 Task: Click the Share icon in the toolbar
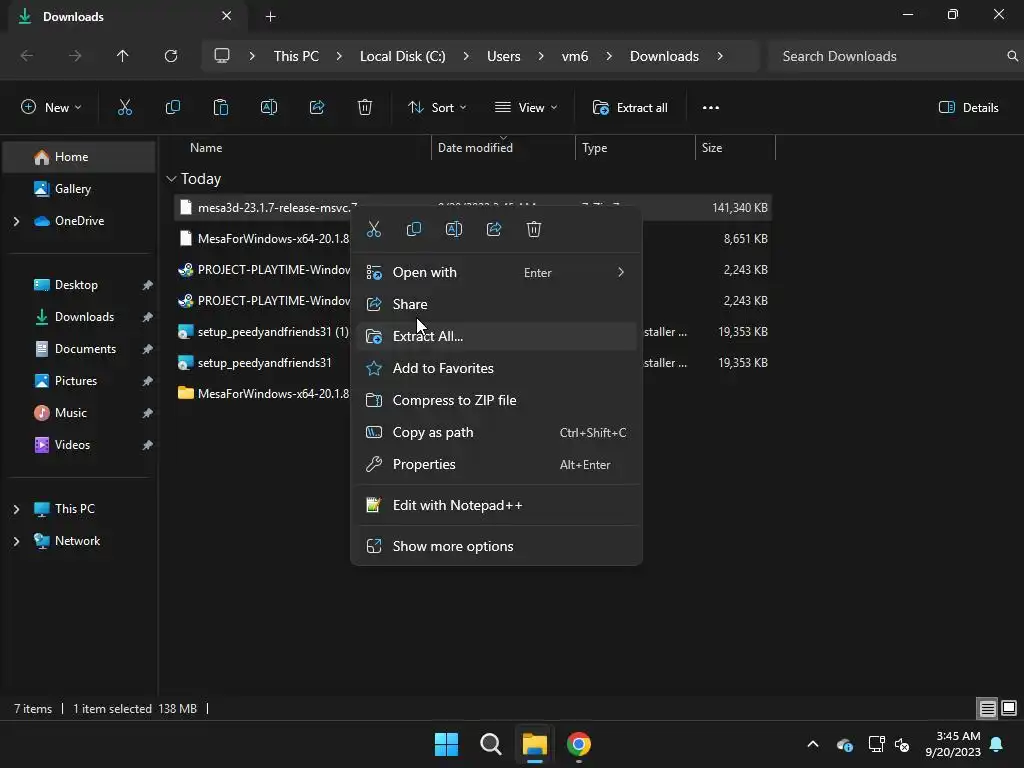(x=317, y=108)
